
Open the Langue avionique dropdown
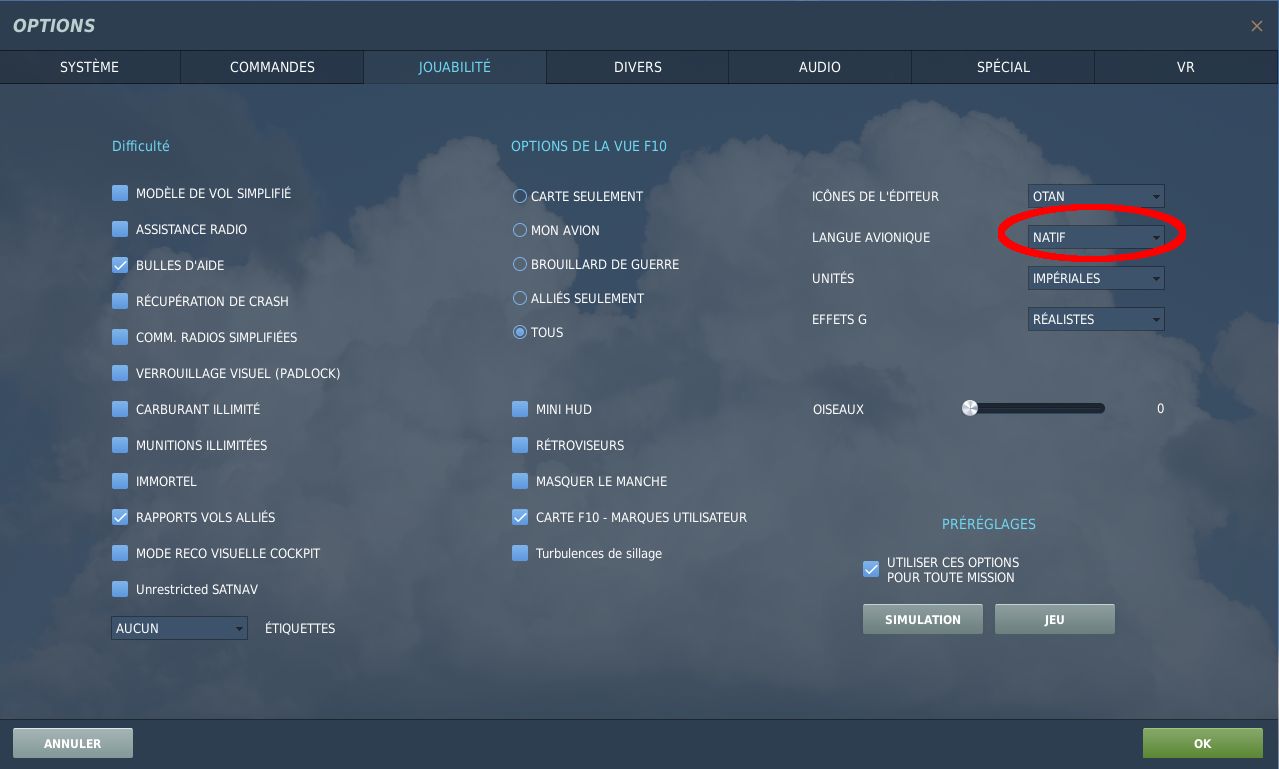tap(1095, 237)
